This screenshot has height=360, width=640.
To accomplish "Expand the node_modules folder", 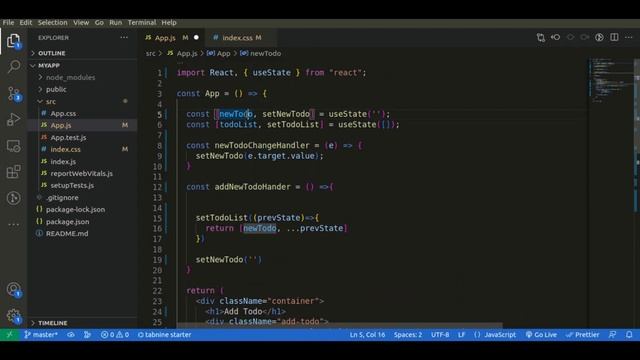I will point(82,77).
